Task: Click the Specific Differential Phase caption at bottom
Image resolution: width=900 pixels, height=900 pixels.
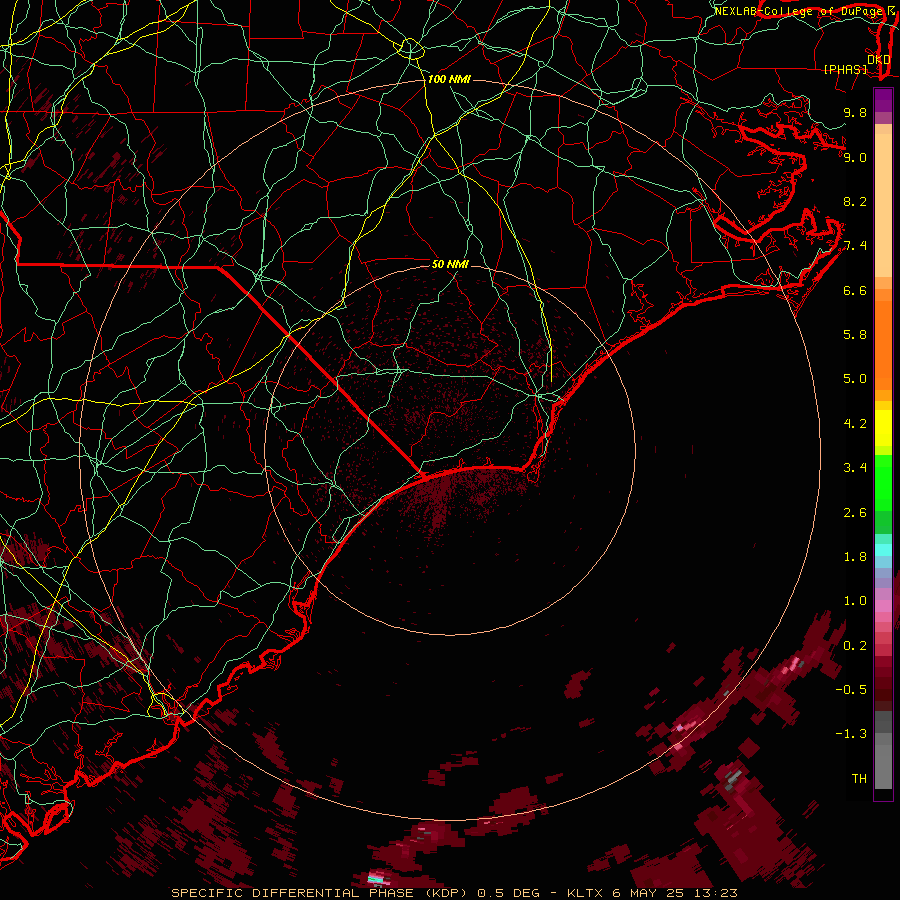Action: 454,893
